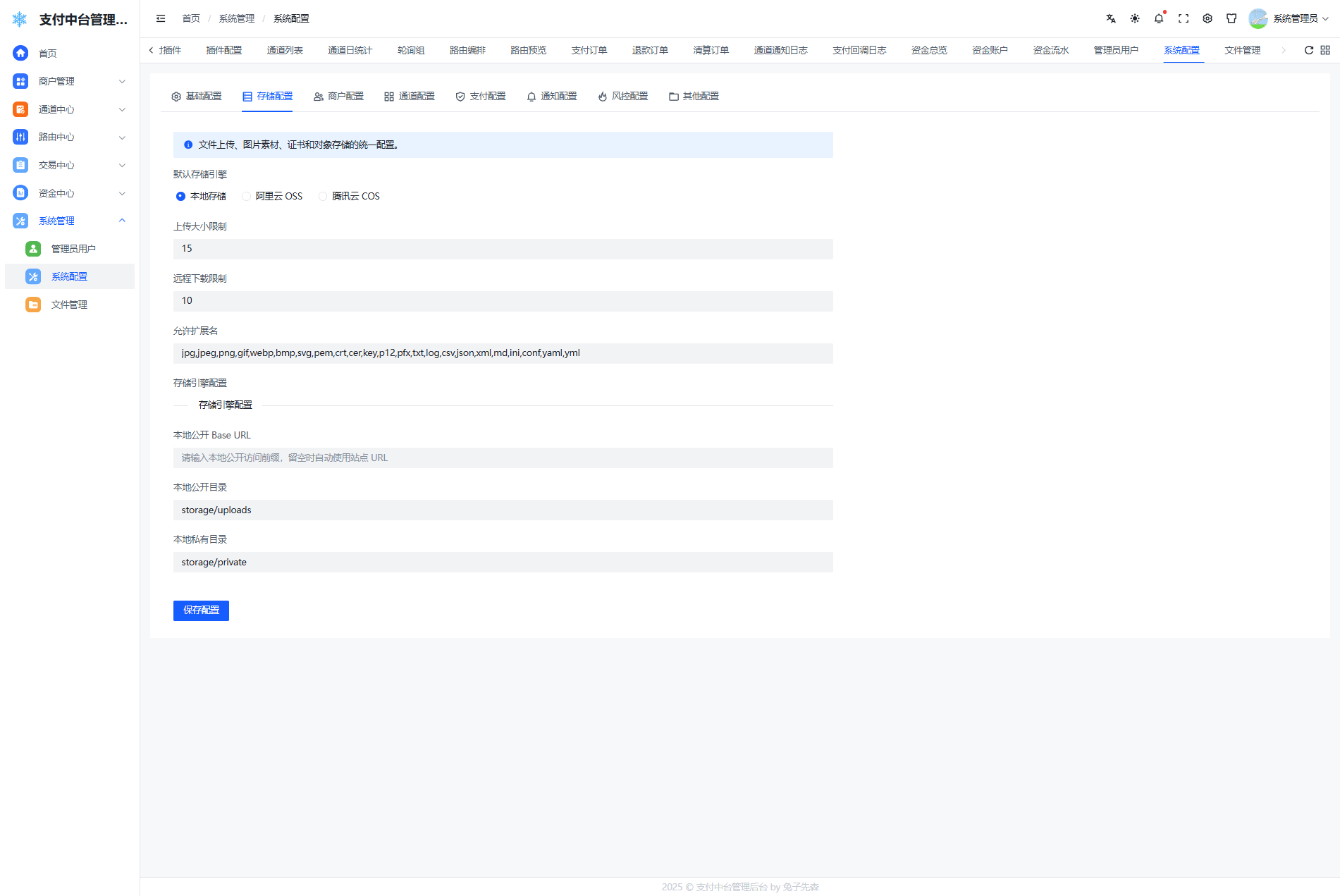Click the language translation icon
Screen dimensions: 1340x896
click(x=1111, y=19)
